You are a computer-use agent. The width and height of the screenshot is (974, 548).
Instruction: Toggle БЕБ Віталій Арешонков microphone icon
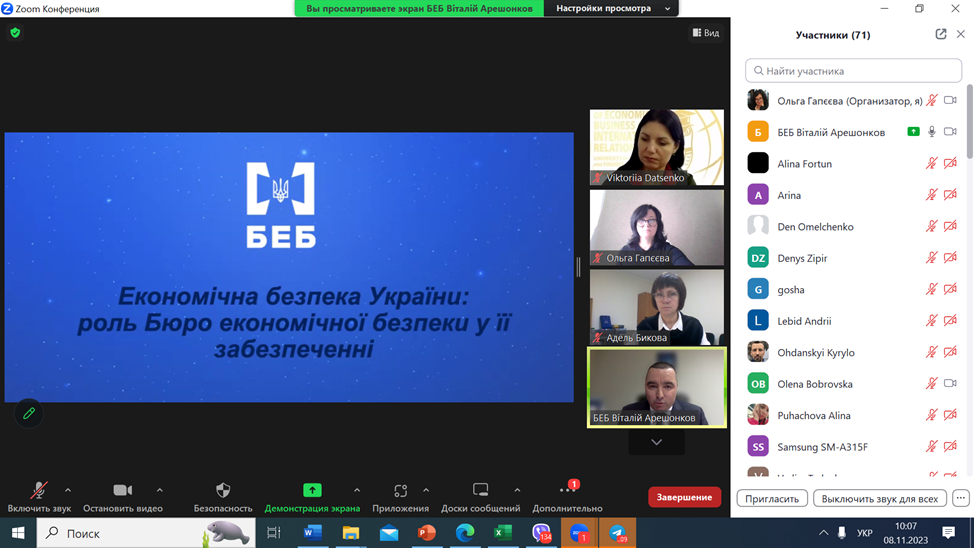[931, 132]
